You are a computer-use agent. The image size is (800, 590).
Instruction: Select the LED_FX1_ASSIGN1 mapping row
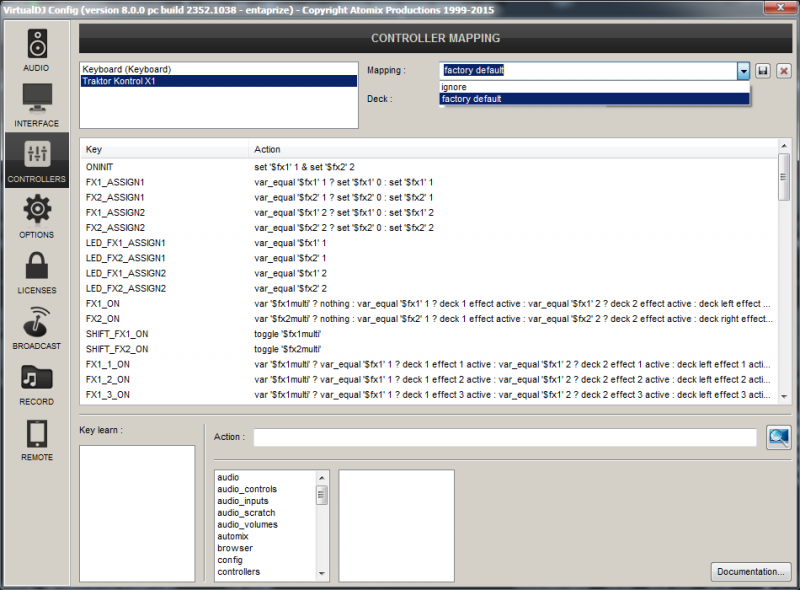coord(429,243)
